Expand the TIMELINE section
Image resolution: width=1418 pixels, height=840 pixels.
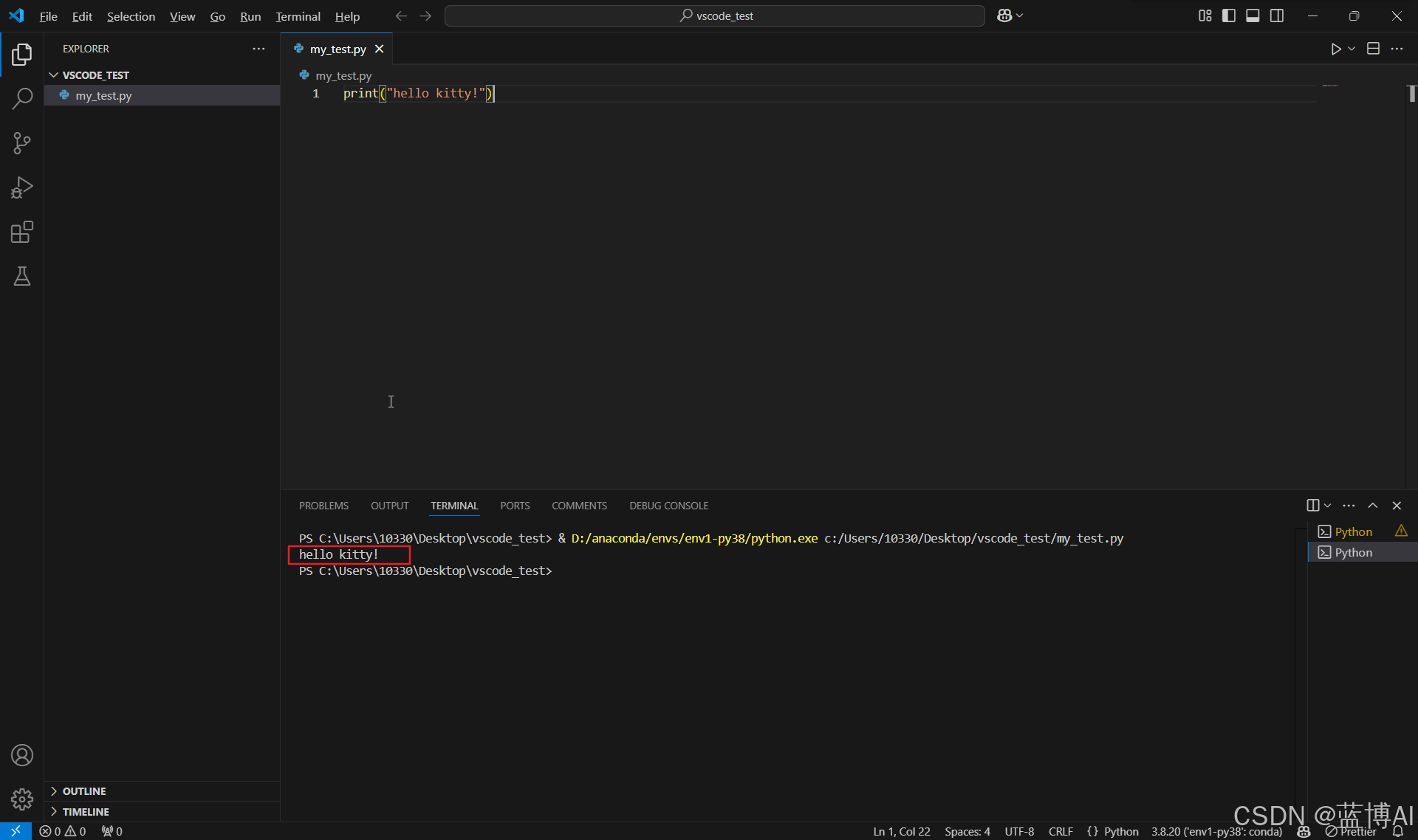(x=86, y=812)
